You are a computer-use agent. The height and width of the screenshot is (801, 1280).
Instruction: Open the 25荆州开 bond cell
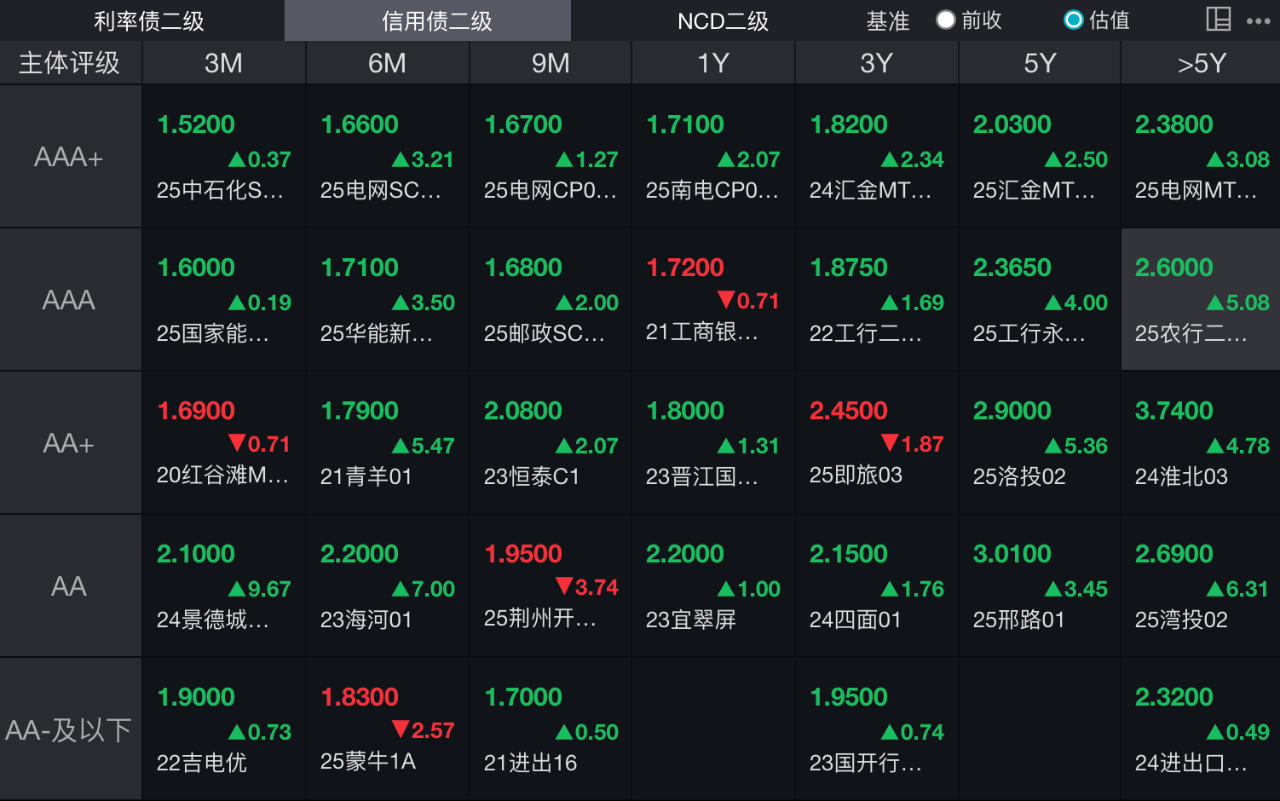click(x=550, y=587)
